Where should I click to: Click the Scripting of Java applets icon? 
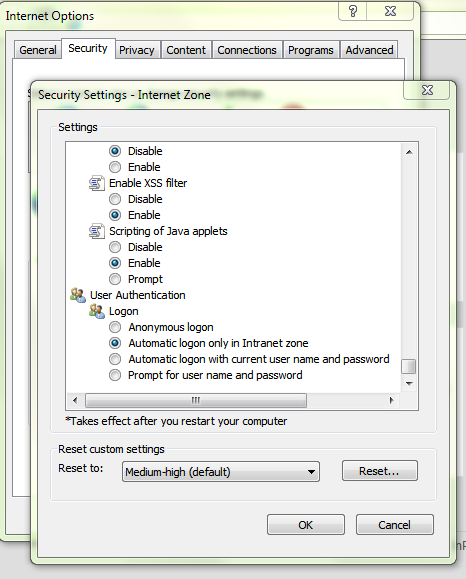97,231
